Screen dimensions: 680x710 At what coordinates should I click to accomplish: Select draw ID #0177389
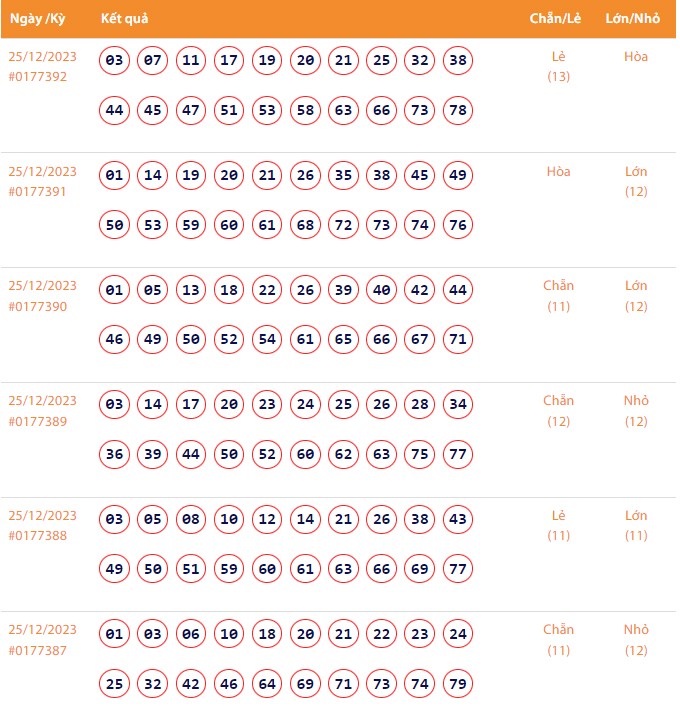tap(37, 421)
